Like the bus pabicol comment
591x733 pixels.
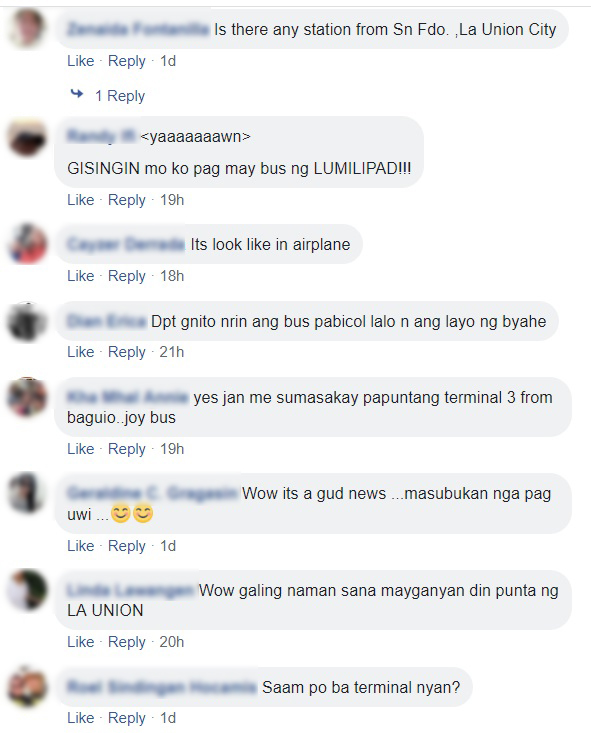80,352
